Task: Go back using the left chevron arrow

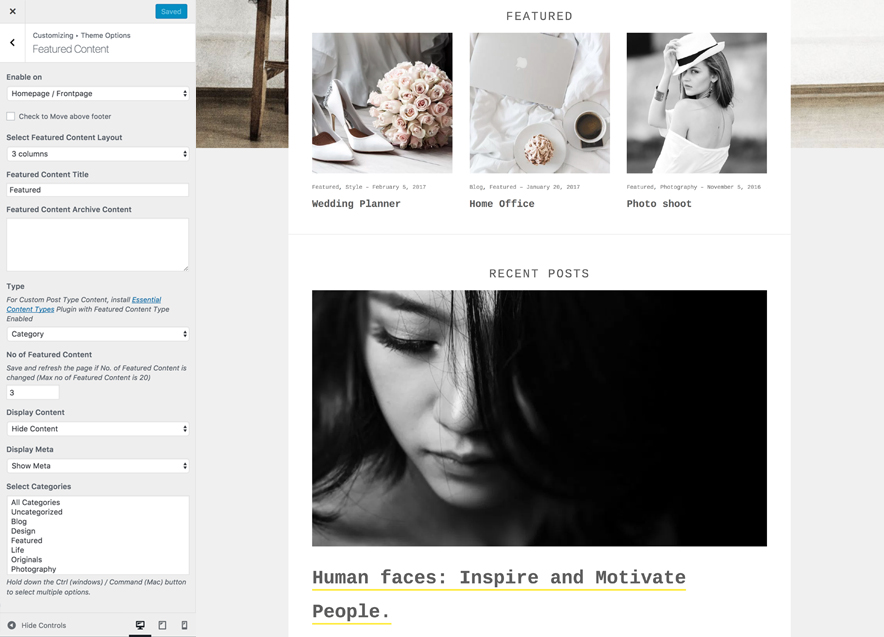Action: coord(12,43)
